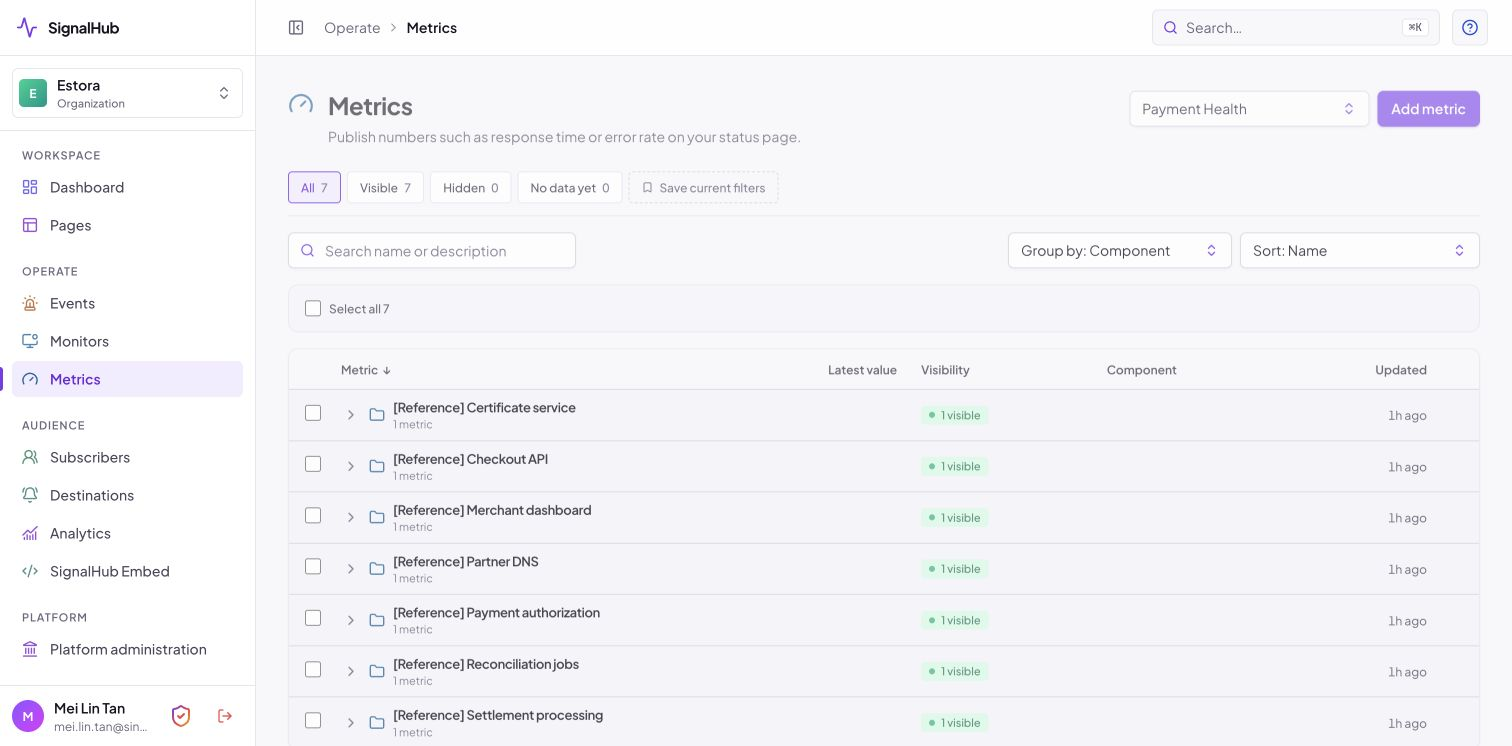Go to Operate in the breadcrumb

click(352, 28)
